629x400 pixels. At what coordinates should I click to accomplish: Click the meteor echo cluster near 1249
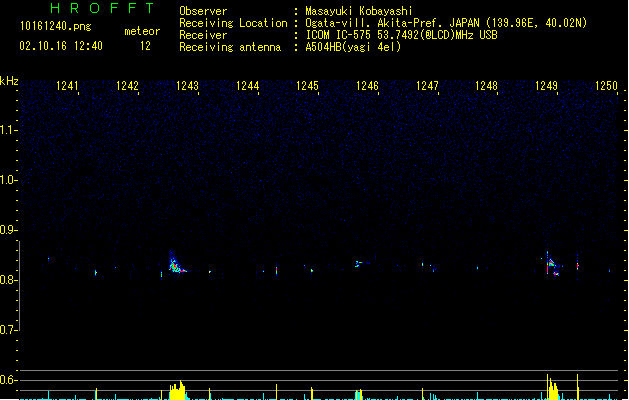(x=553, y=265)
